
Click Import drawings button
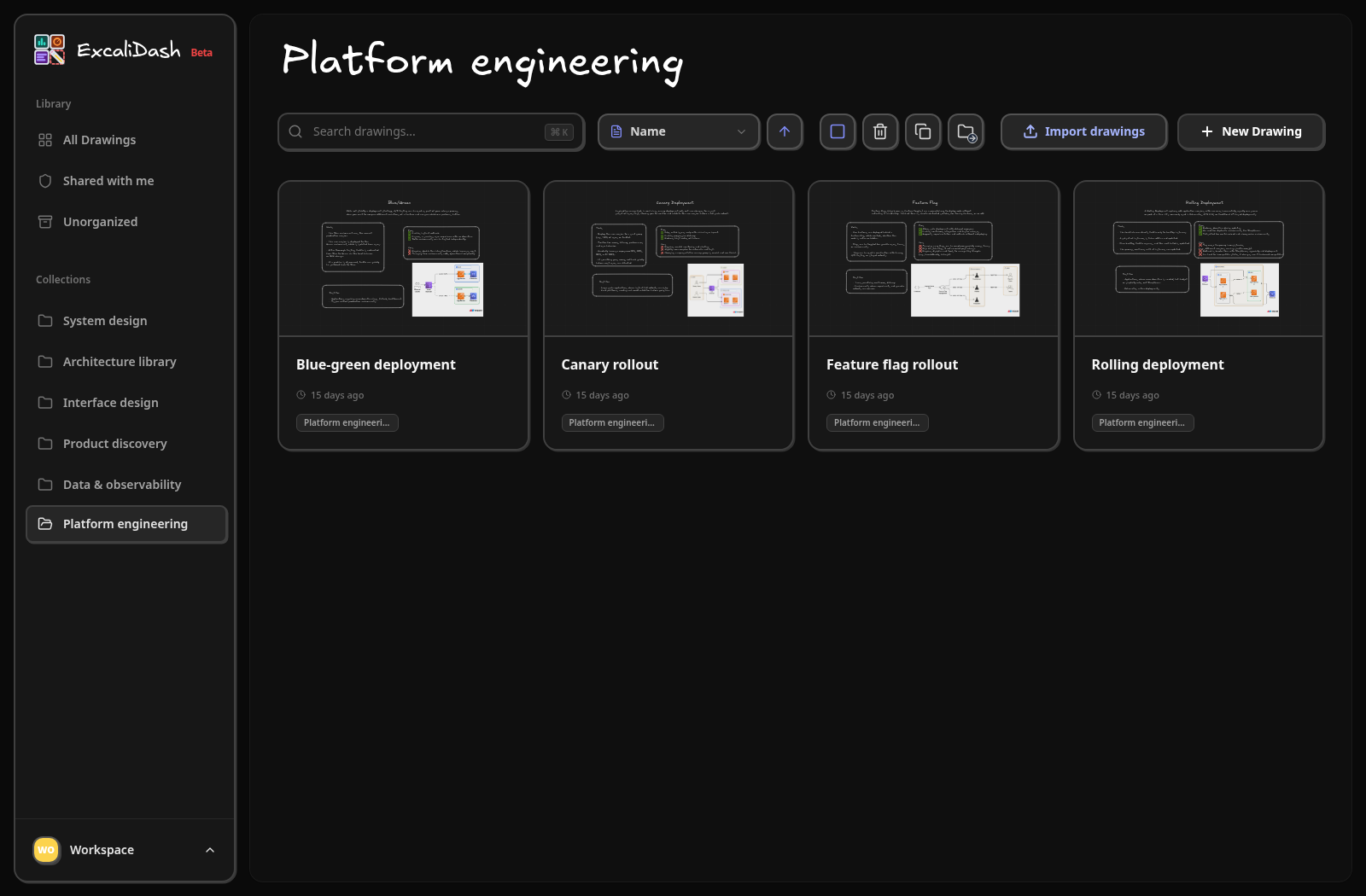click(x=1084, y=131)
